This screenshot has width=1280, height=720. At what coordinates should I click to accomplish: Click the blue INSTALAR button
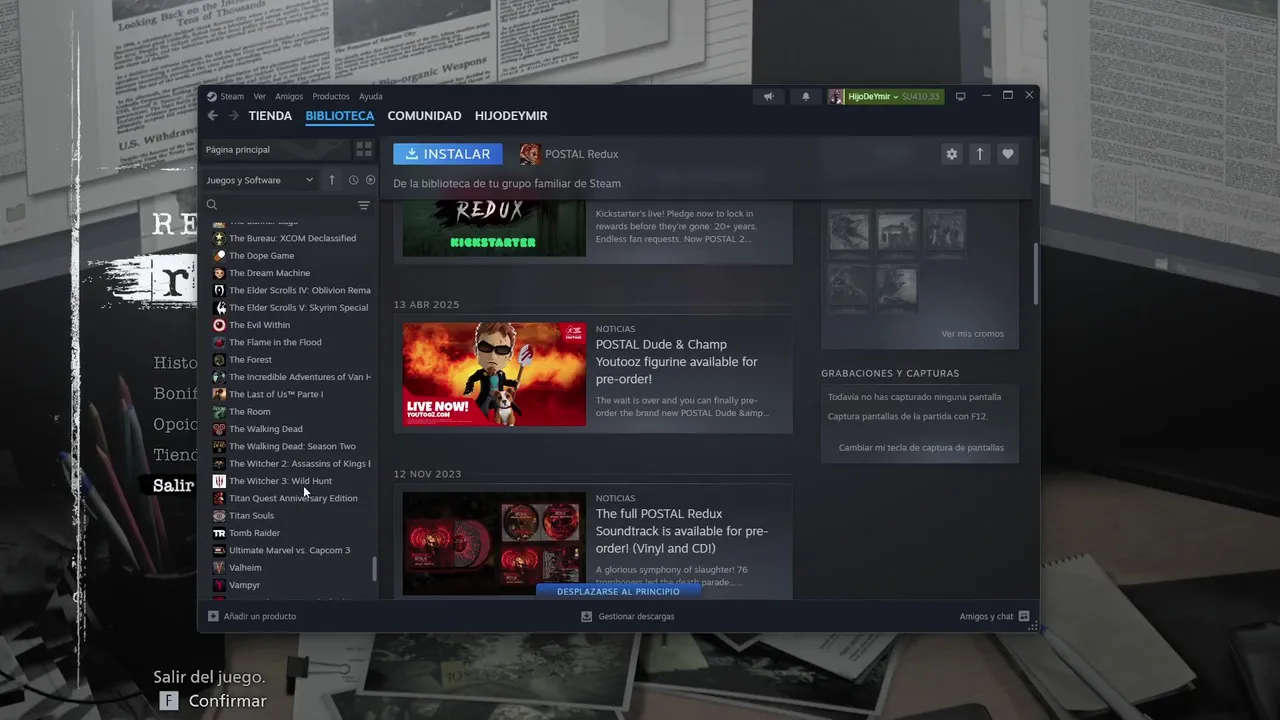pyautogui.click(x=448, y=154)
